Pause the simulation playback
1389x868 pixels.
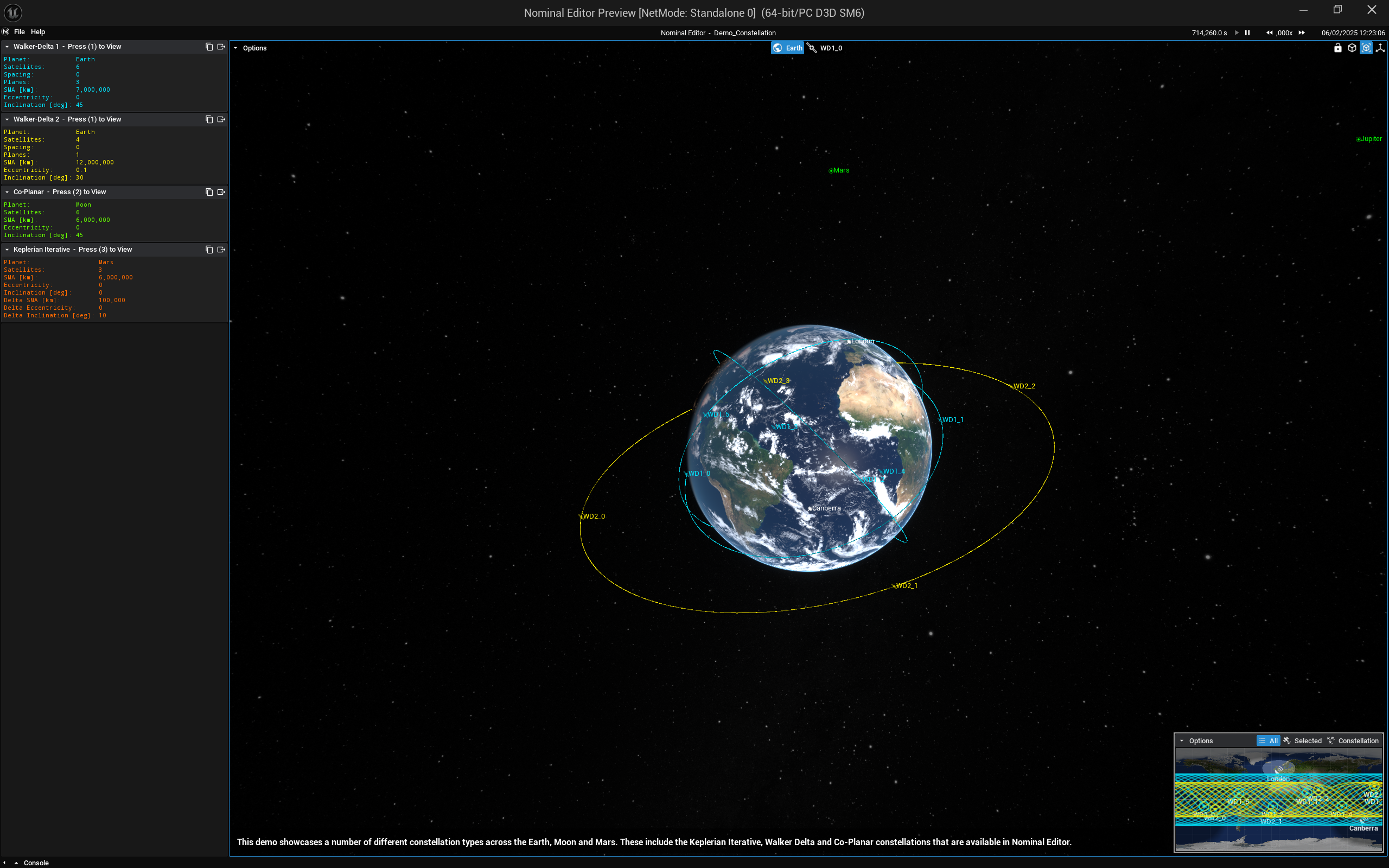point(1247,33)
